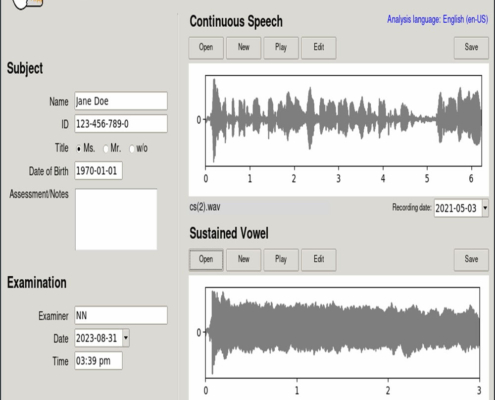
Task: Change Analysis language English (en-US) link
Action: coord(437,19)
